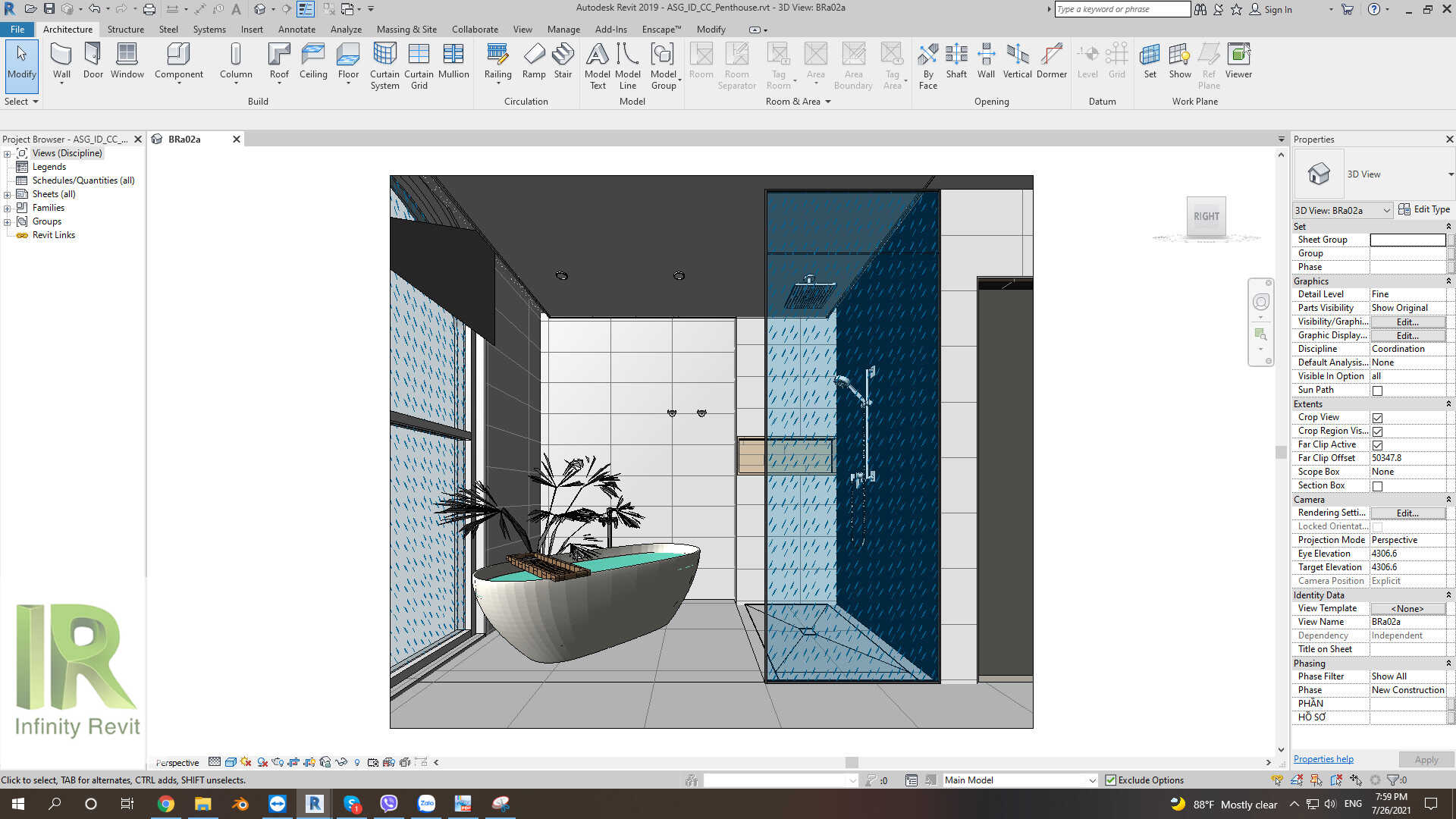Select the Ceiling tool
The width and height of the screenshot is (1456, 819).
pyautogui.click(x=313, y=62)
